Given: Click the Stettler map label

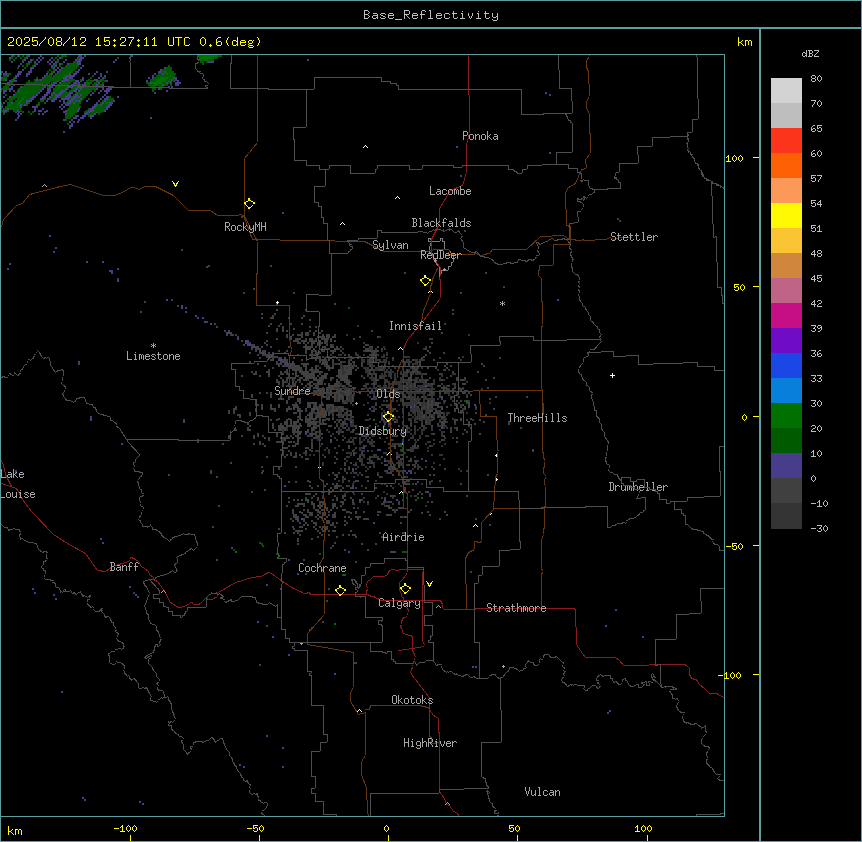Looking at the screenshot, I should point(634,237).
